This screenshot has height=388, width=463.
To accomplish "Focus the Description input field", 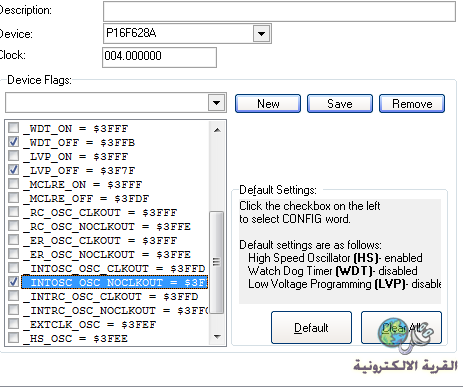I will coord(279,11).
